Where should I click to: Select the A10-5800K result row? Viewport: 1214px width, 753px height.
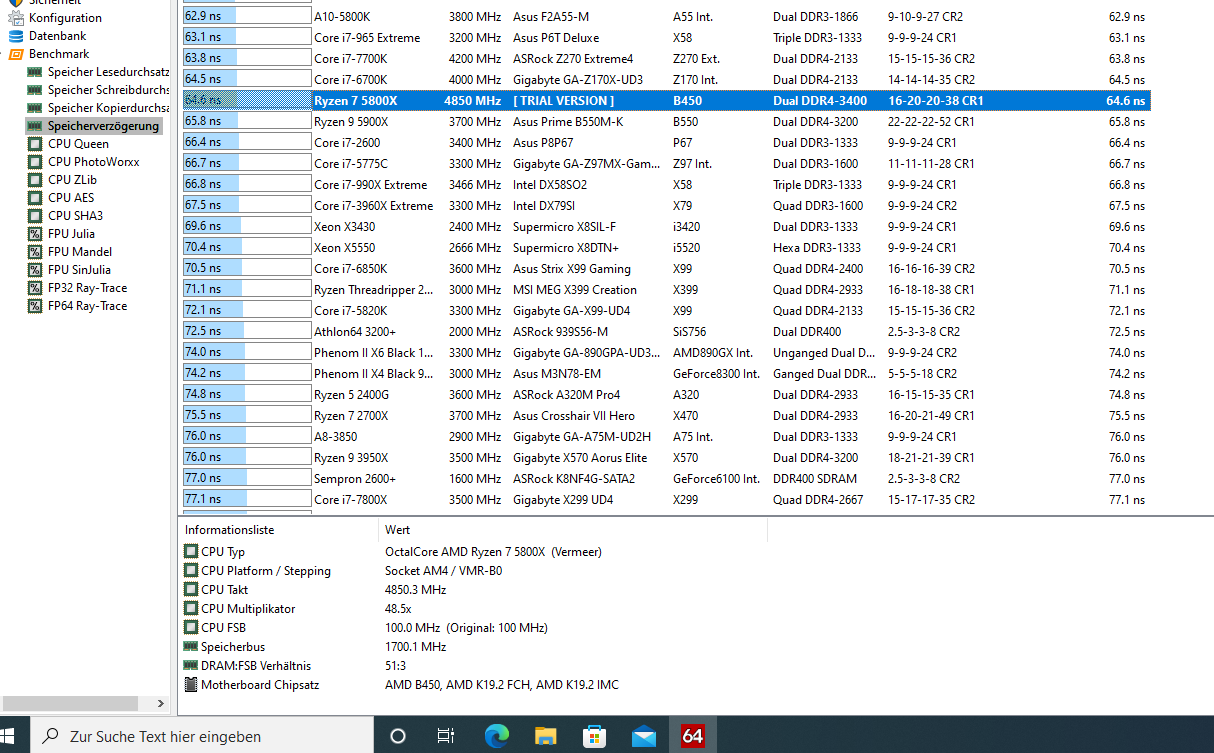coord(666,17)
